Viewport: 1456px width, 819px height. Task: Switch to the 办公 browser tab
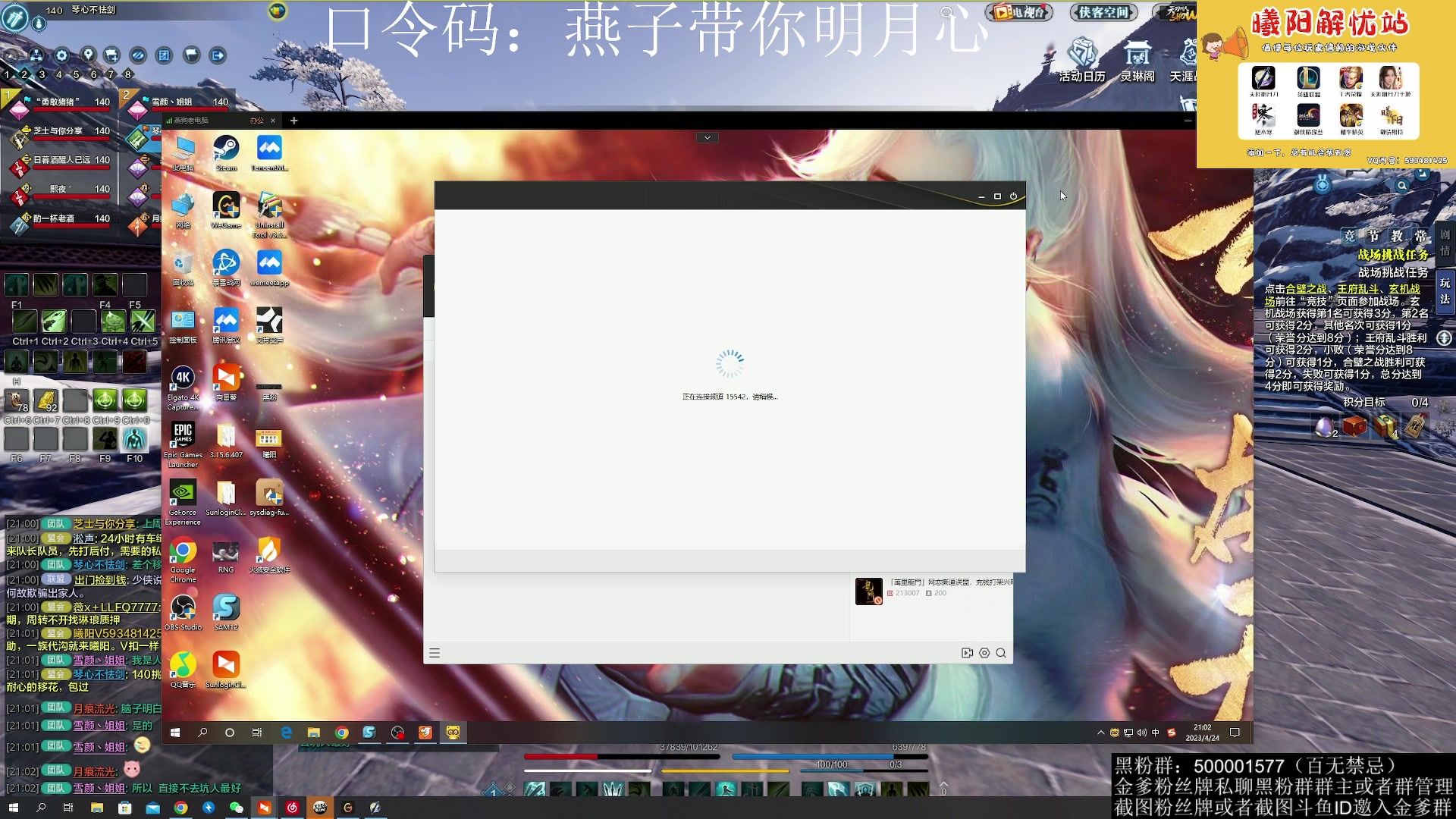tap(256, 120)
